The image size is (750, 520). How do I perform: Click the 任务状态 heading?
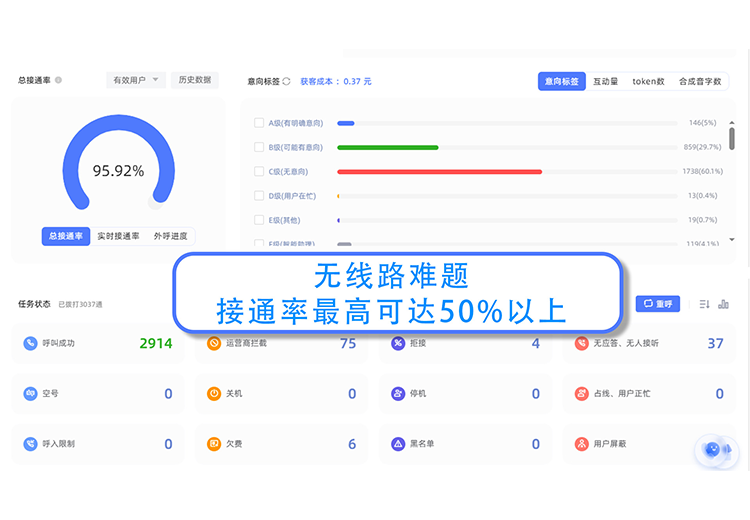(x=34, y=304)
